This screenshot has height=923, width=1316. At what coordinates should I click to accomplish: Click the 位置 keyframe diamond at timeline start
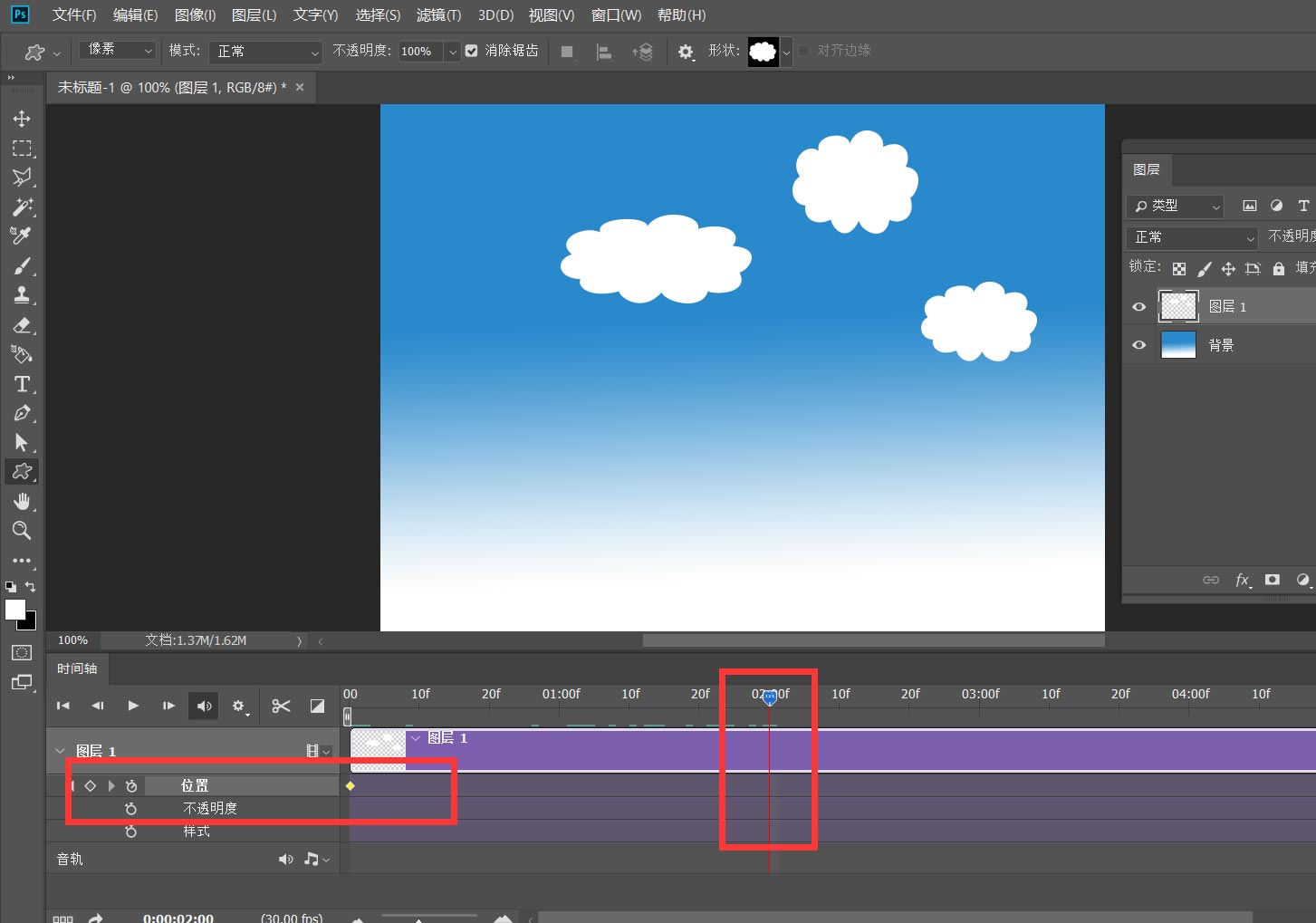point(351,786)
